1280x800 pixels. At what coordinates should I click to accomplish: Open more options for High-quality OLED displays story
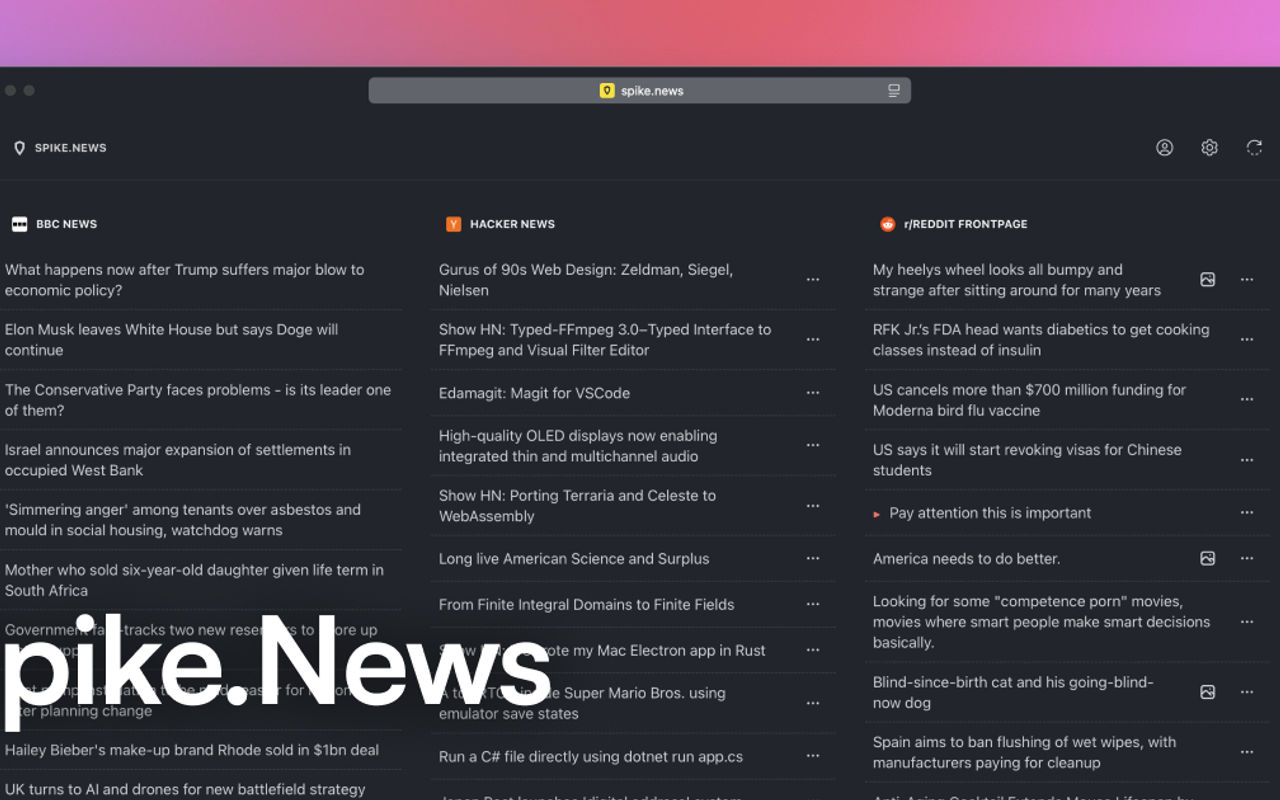813,446
